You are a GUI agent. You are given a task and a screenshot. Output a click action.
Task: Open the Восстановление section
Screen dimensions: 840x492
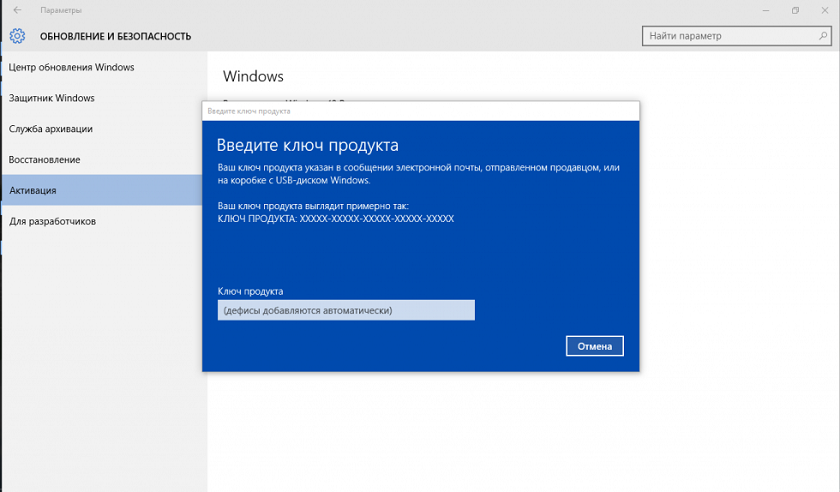pyautogui.click(x=45, y=160)
